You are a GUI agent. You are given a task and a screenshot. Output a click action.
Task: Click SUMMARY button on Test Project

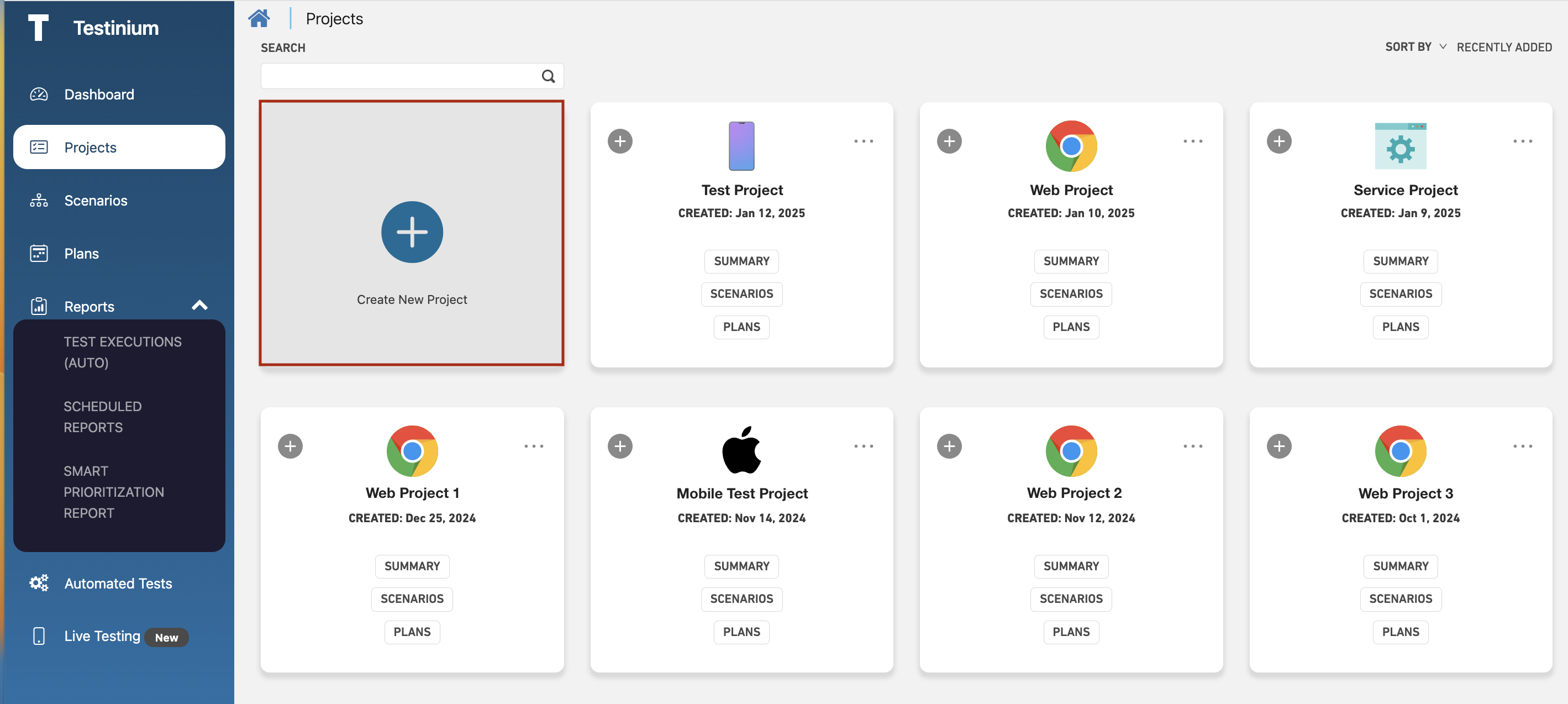tap(741, 261)
